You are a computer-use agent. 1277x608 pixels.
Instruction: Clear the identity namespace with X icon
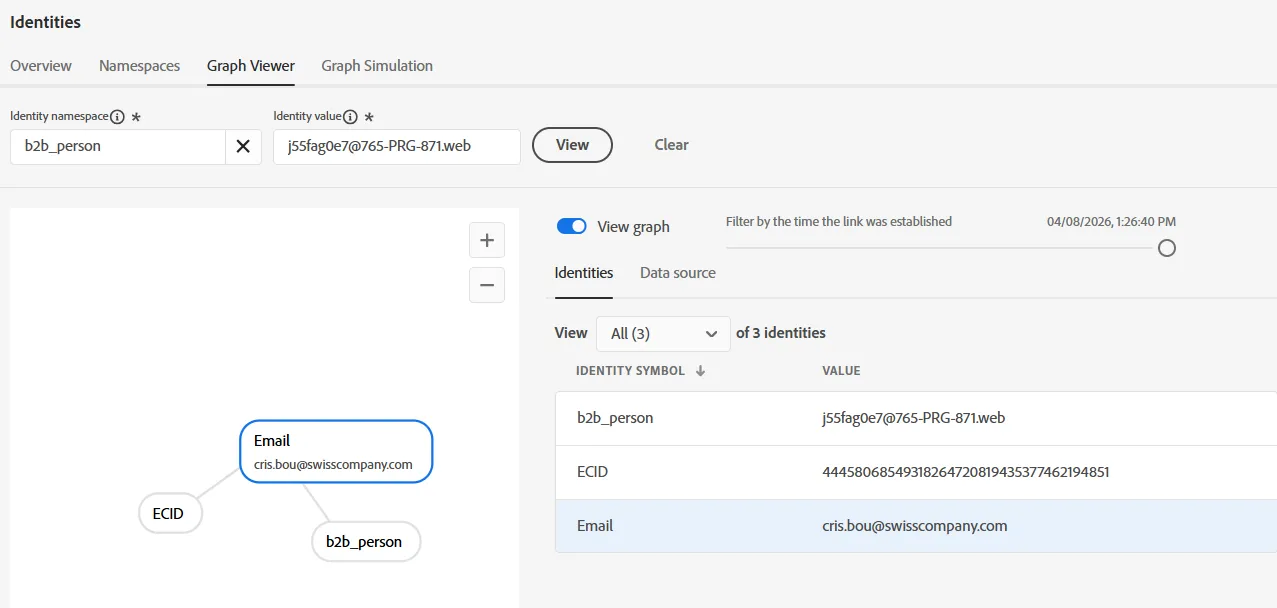[243, 146]
